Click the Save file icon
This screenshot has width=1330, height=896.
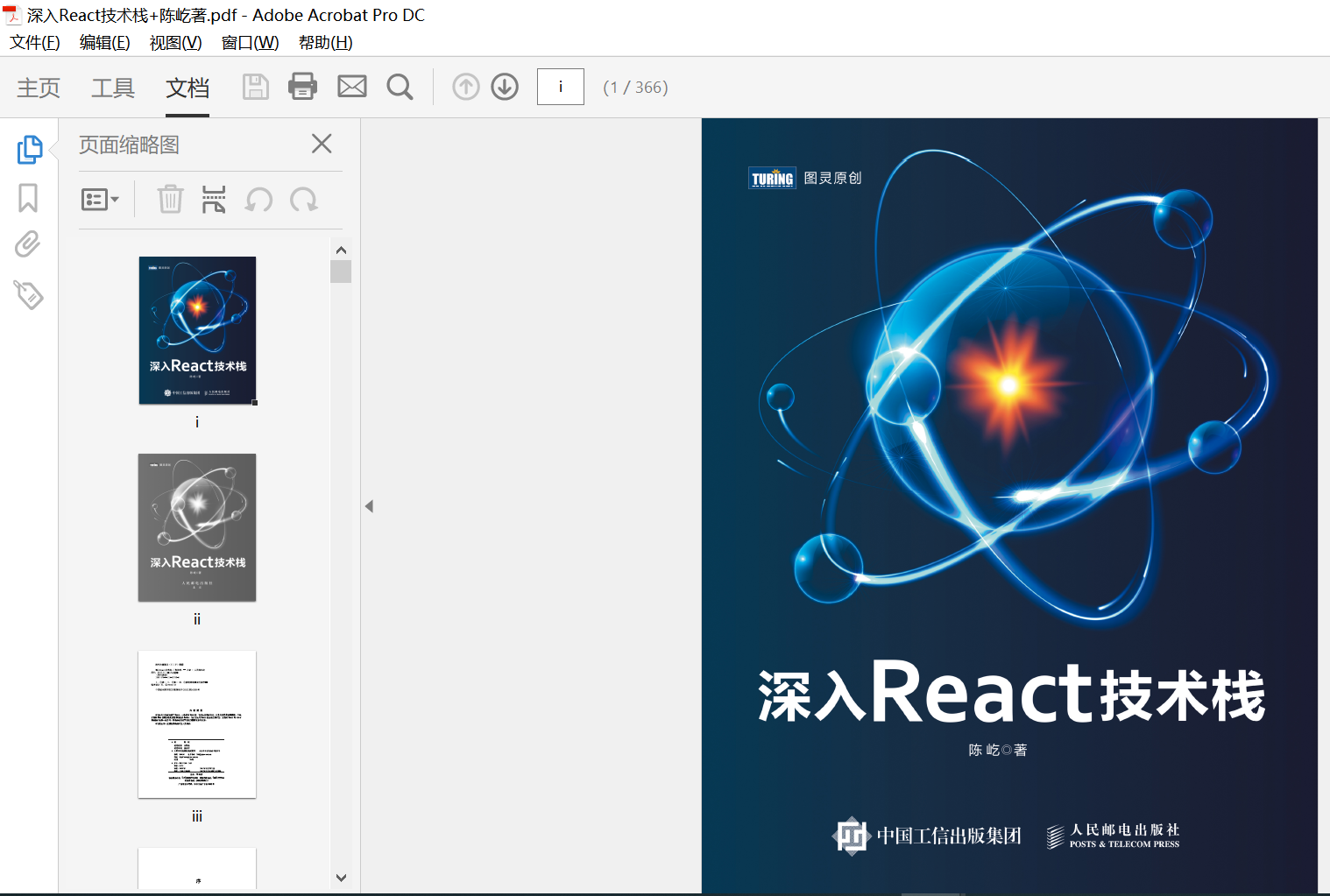coord(255,87)
